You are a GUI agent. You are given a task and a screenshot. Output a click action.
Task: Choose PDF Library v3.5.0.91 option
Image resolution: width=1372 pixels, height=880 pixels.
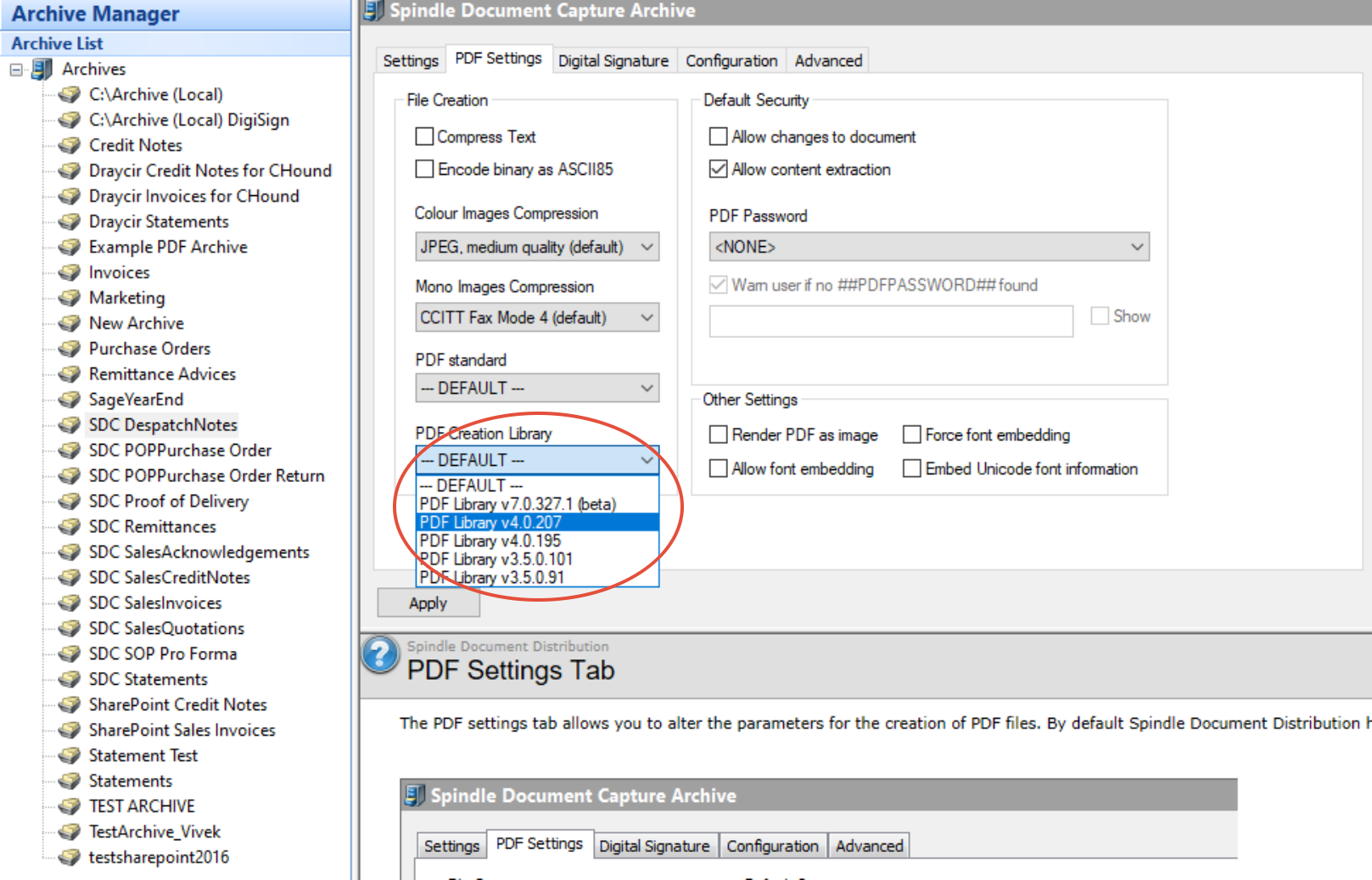(x=537, y=578)
